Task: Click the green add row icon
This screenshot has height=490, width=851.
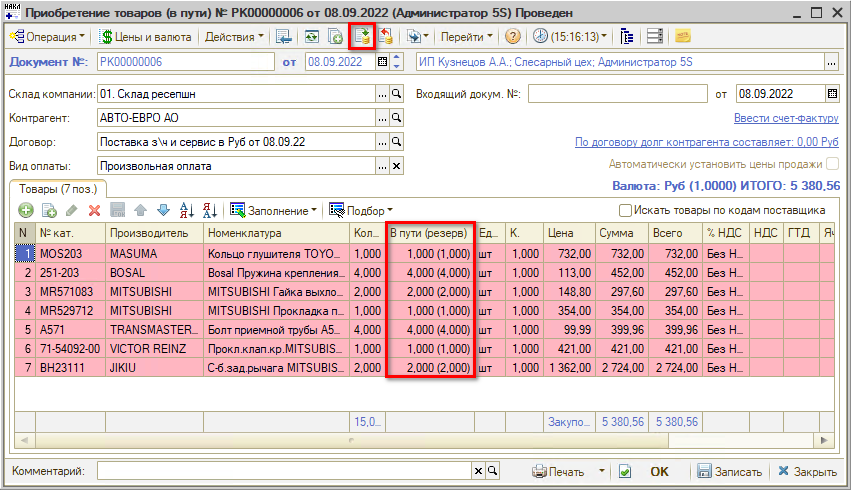Action: coord(26,210)
